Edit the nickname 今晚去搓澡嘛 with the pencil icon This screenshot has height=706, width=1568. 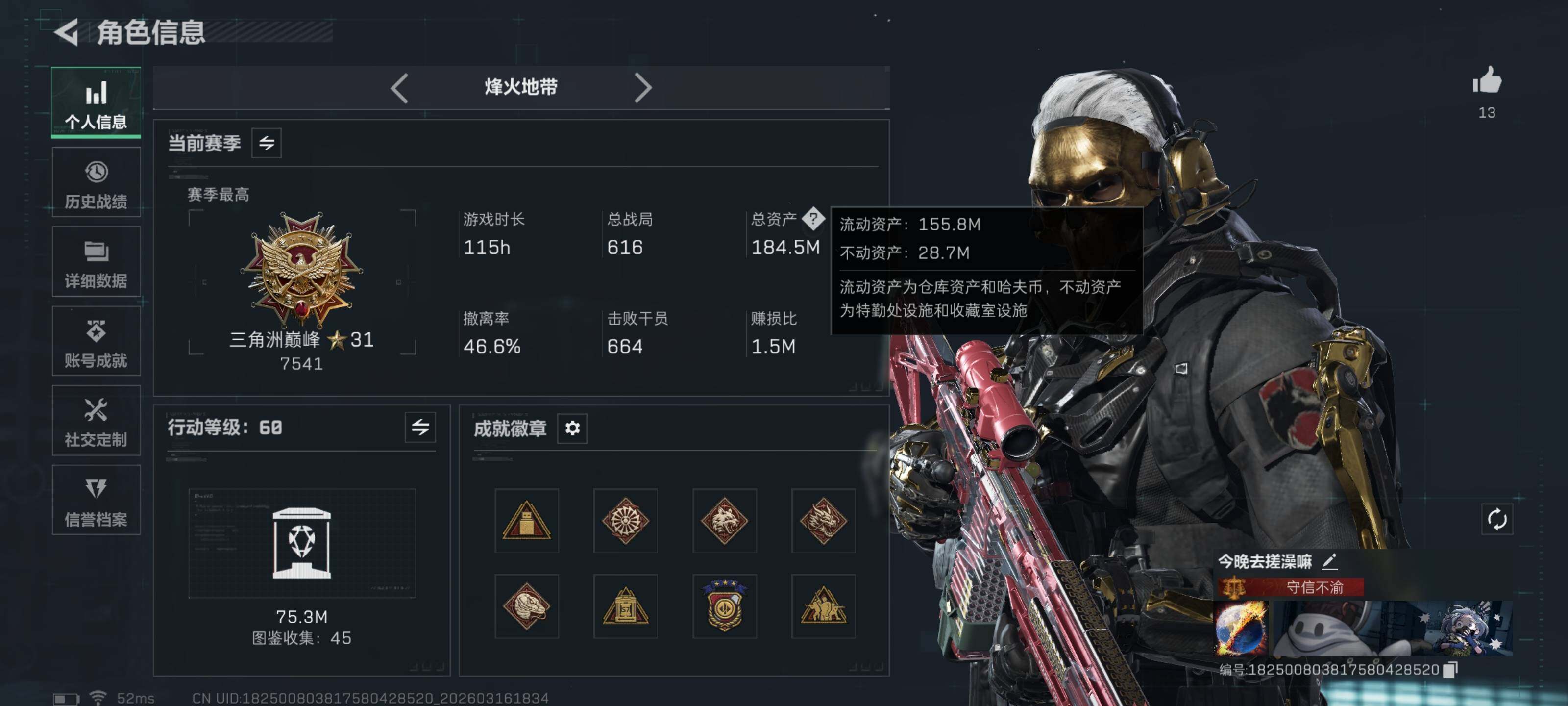click(x=1329, y=561)
